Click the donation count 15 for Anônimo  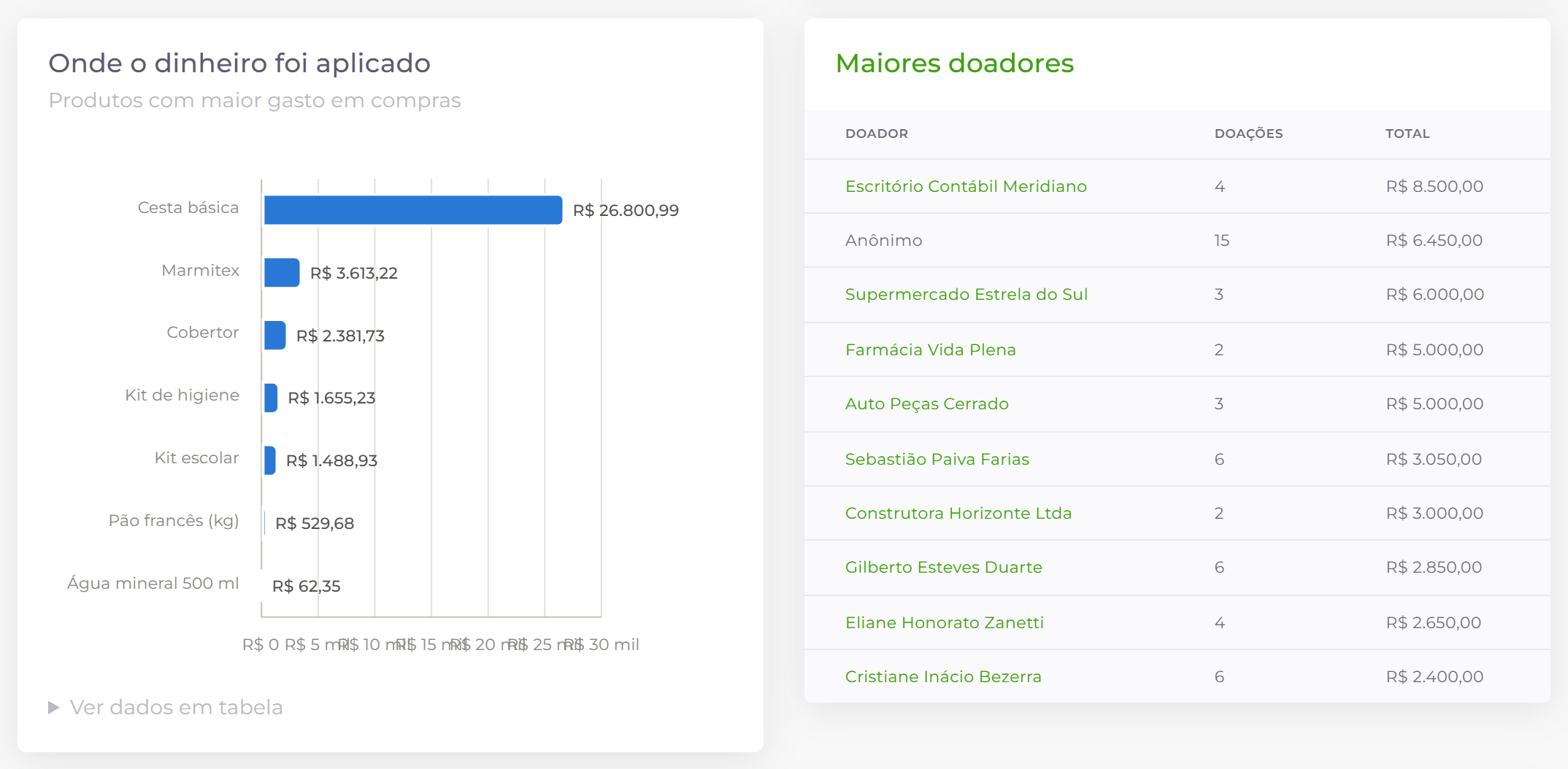click(1222, 240)
